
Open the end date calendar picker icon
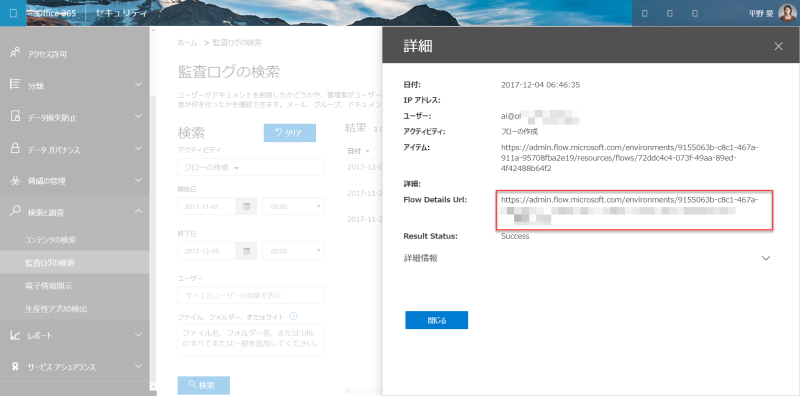246,251
